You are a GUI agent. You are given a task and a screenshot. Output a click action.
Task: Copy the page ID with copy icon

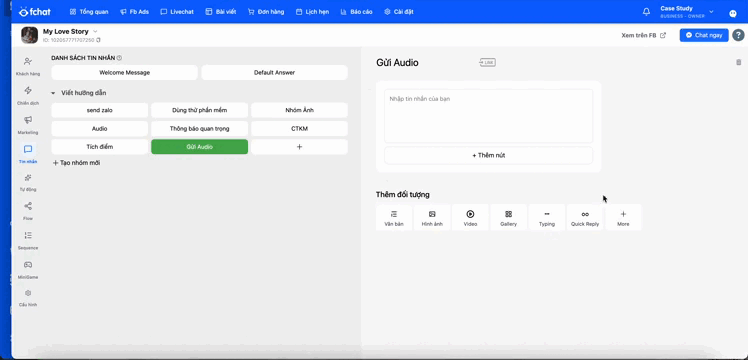click(x=98, y=41)
